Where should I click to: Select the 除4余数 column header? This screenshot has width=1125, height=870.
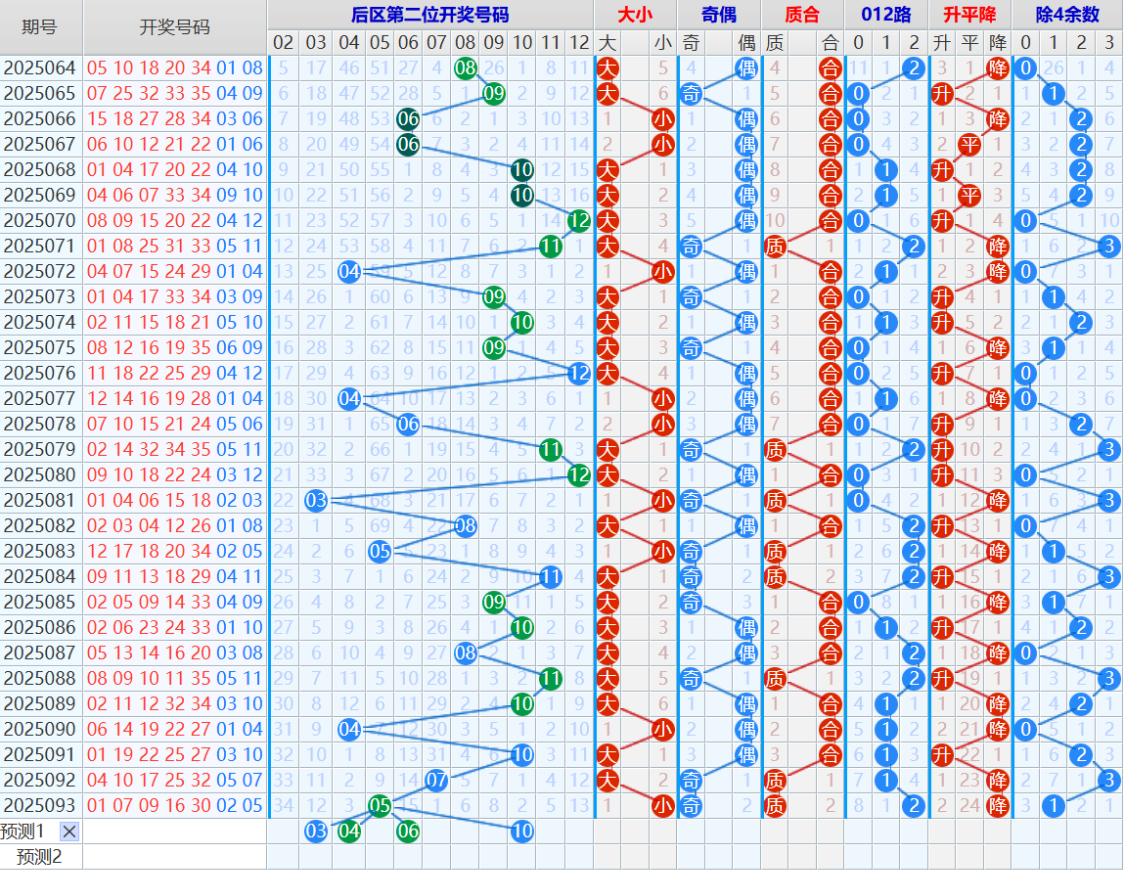click(x=1067, y=14)
